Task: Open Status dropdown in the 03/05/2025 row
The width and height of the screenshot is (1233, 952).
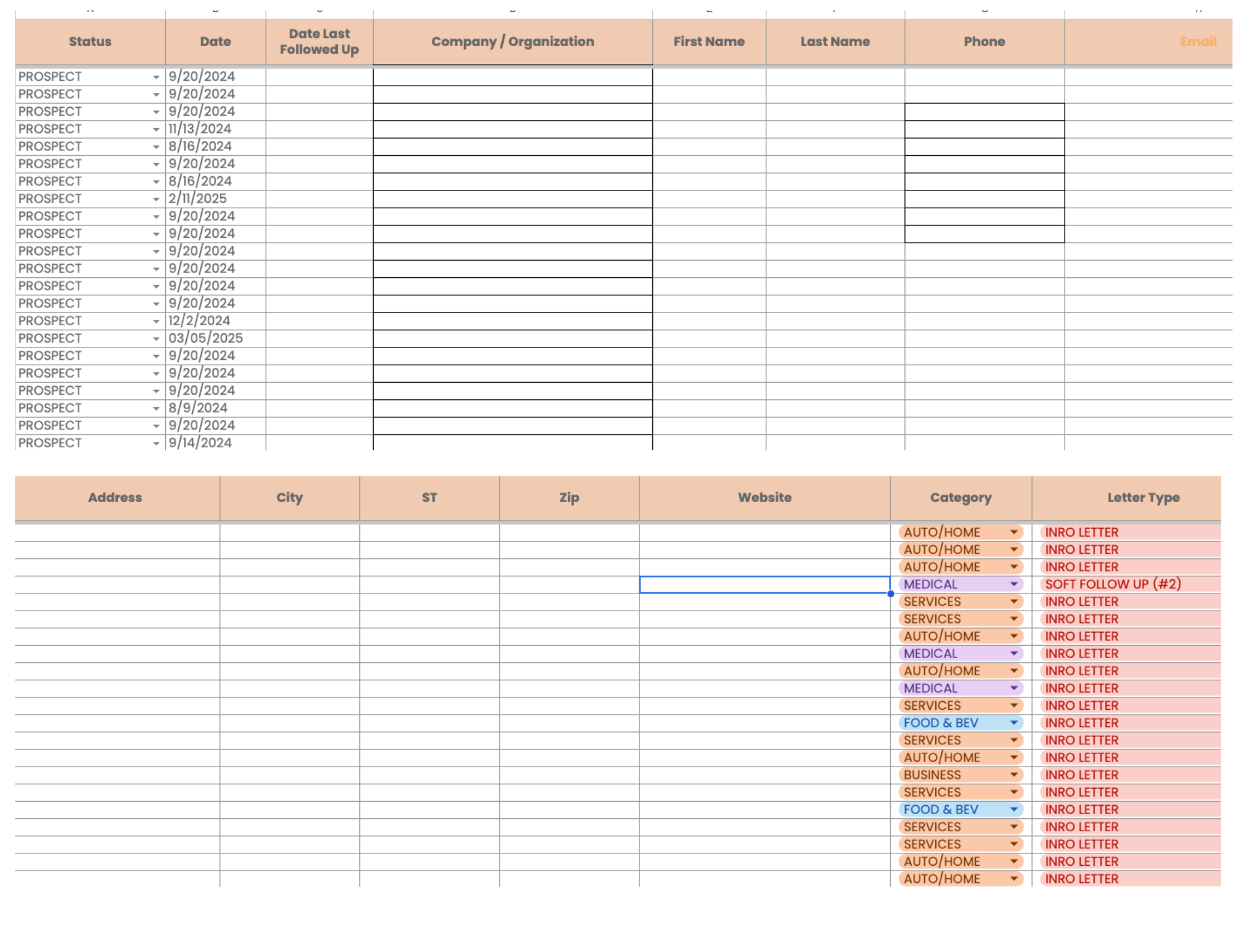Action: pos(156,339)
